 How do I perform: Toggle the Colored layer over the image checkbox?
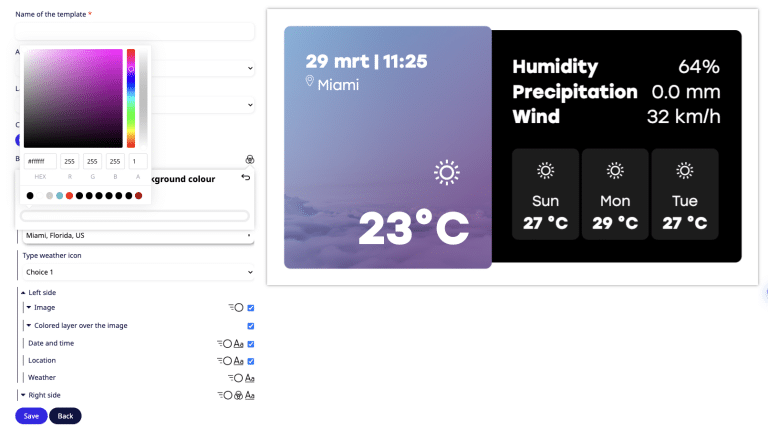[250, 325]
